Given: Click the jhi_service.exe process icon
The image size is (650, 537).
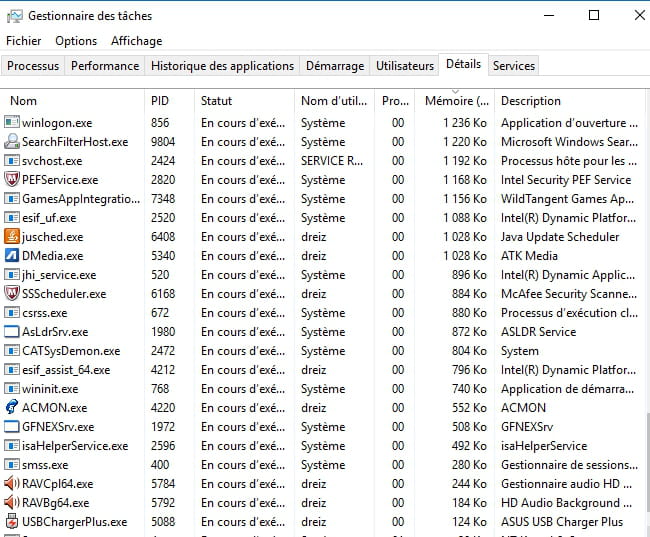Looking at the screenshot, I should pos(12,275).
